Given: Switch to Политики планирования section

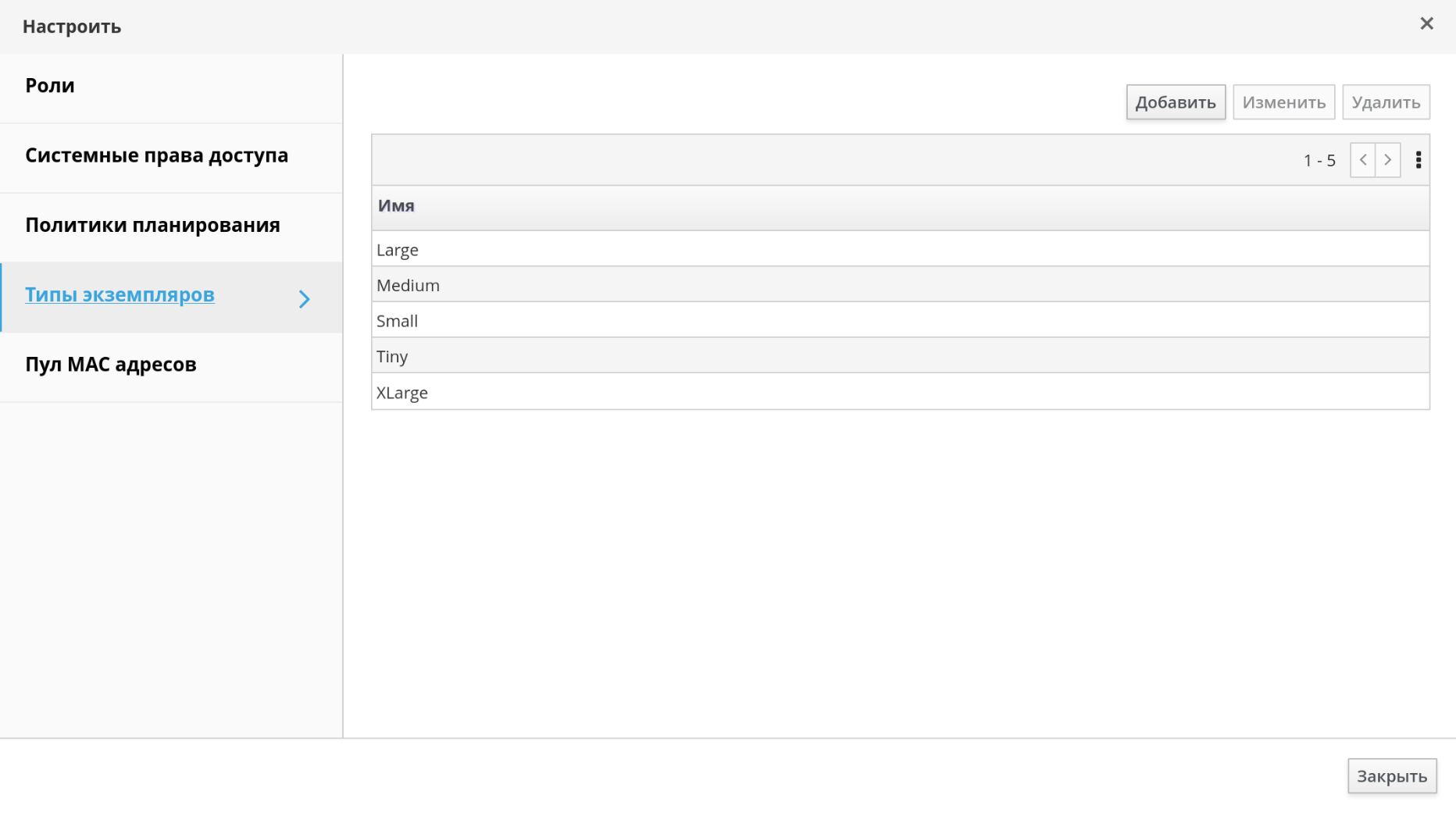Looking at the screenshot, I should coord(152,225).
